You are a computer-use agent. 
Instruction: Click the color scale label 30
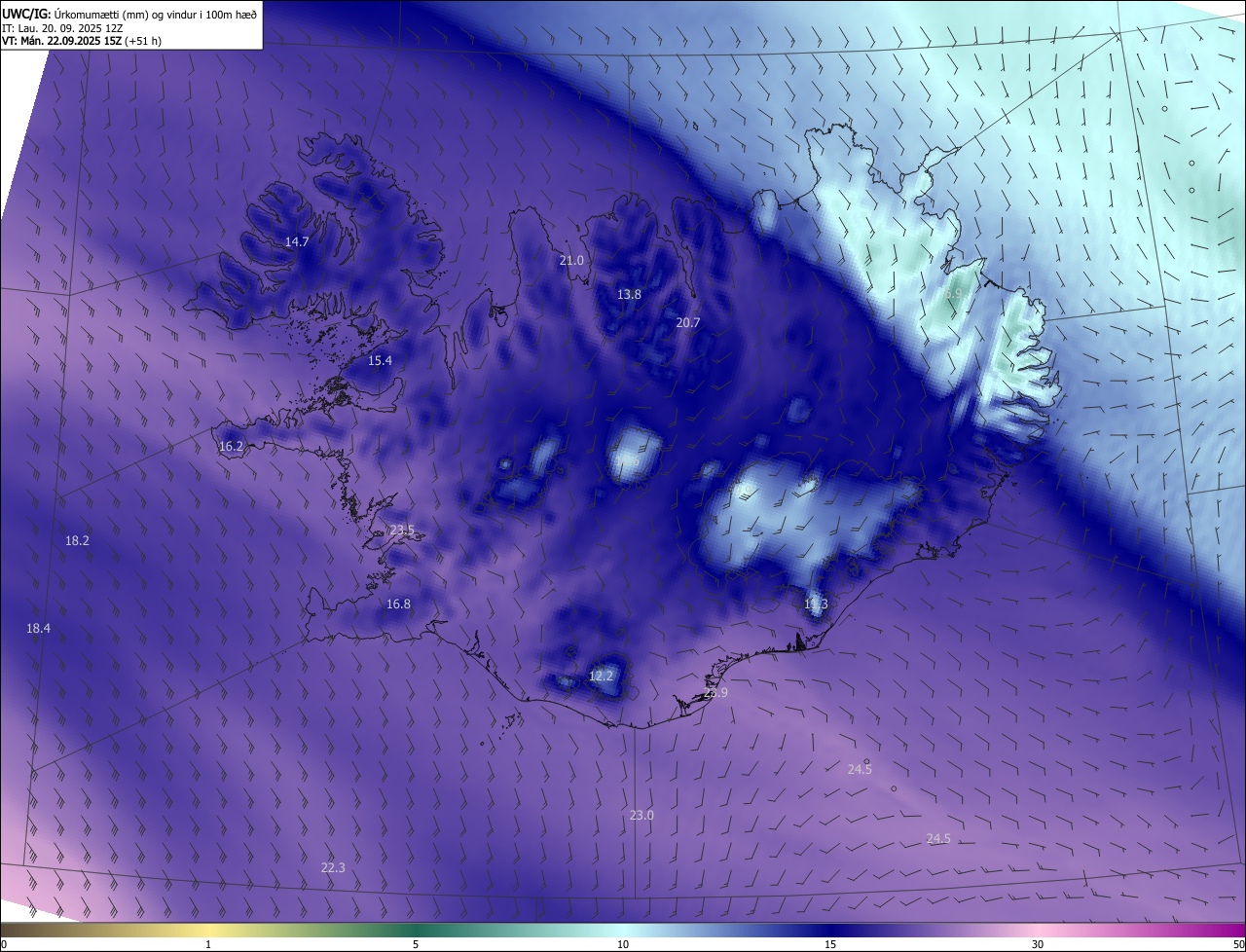click(1038, 944)
